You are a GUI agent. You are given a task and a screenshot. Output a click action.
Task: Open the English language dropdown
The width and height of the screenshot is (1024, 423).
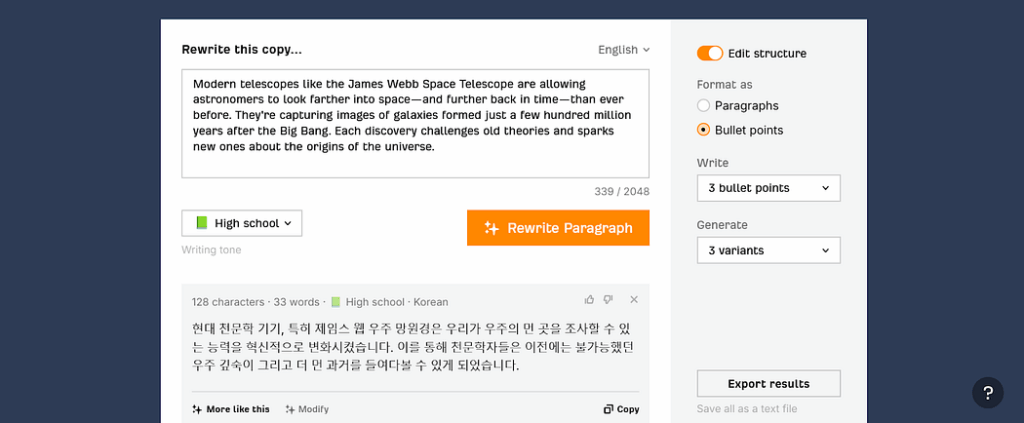pos(624,50)
